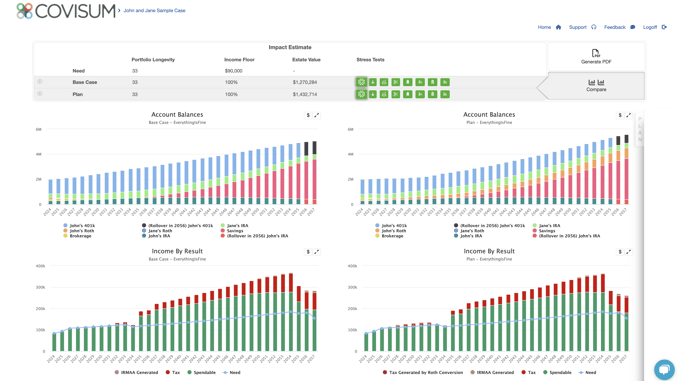Click the Portfolio Longevity column header
678x381 pixels.
click(x=153, y=60)
